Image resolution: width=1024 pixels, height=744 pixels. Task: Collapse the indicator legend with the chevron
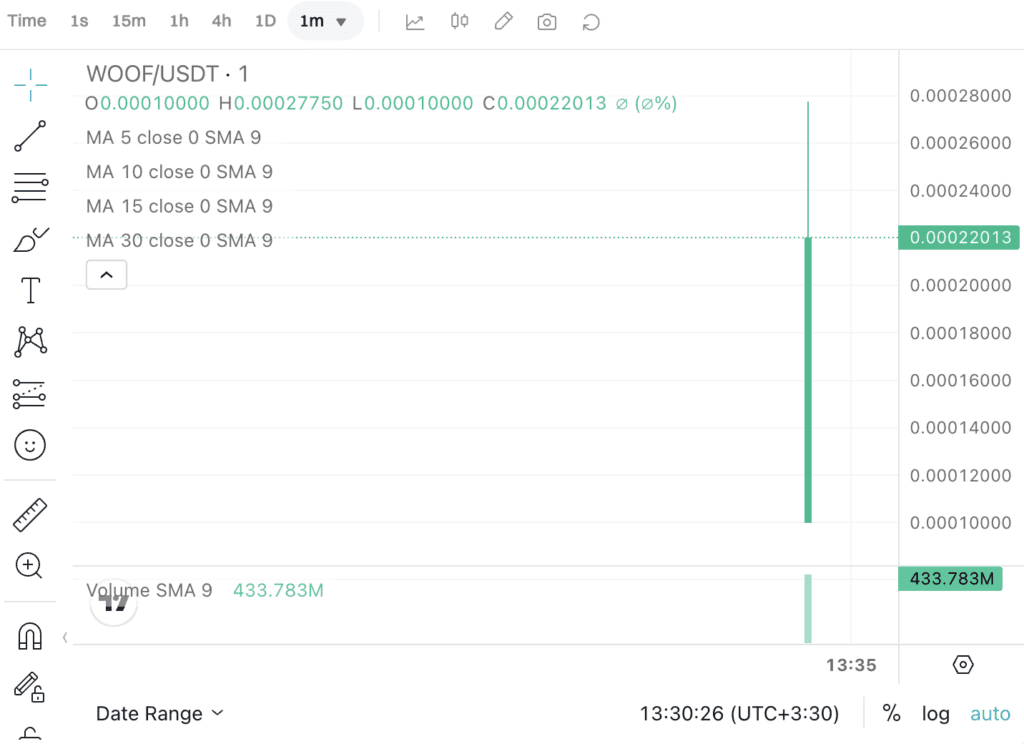[x=106, y=275]
